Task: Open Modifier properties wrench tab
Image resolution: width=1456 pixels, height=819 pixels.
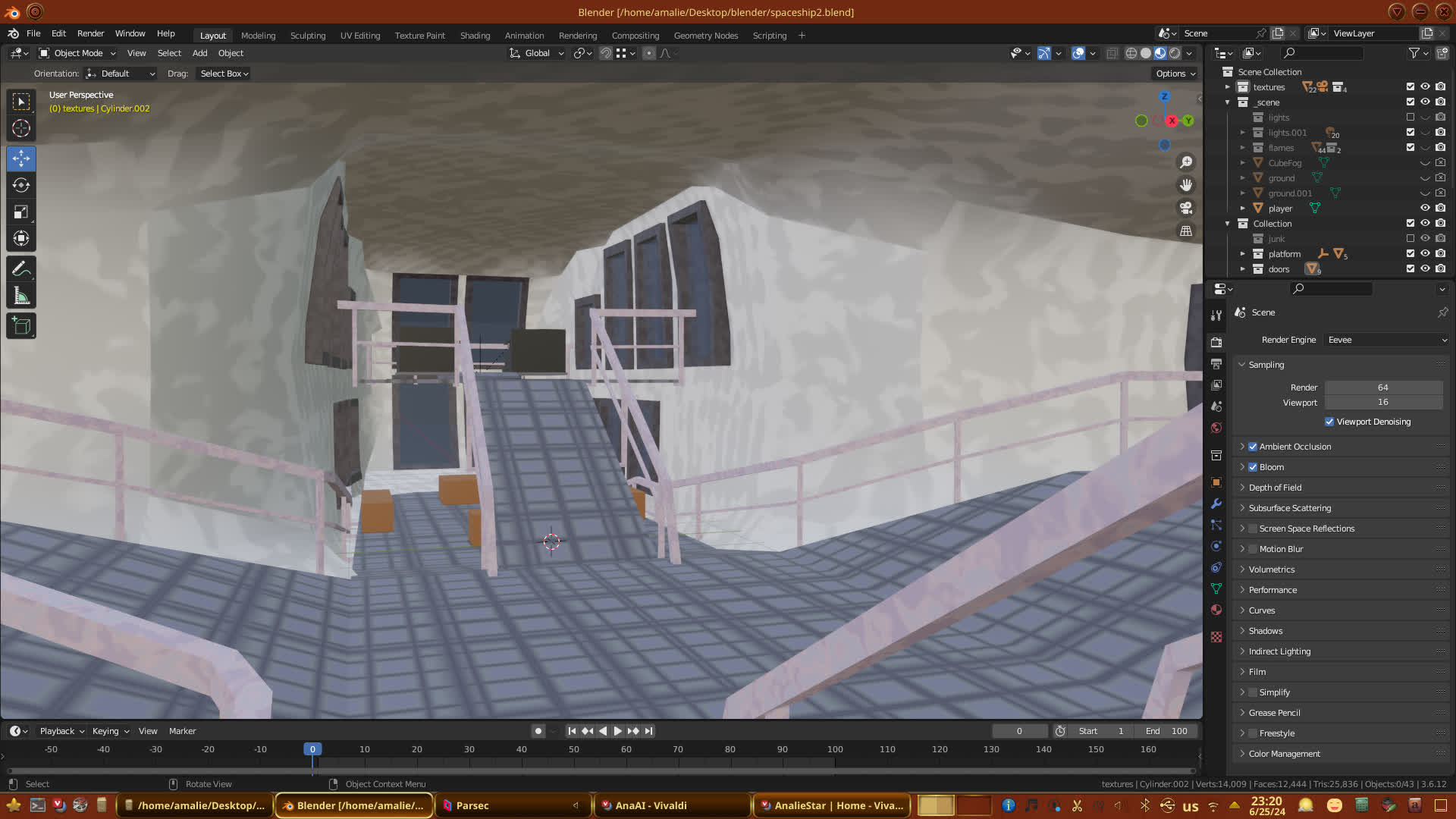Action: click(1216, 504)
